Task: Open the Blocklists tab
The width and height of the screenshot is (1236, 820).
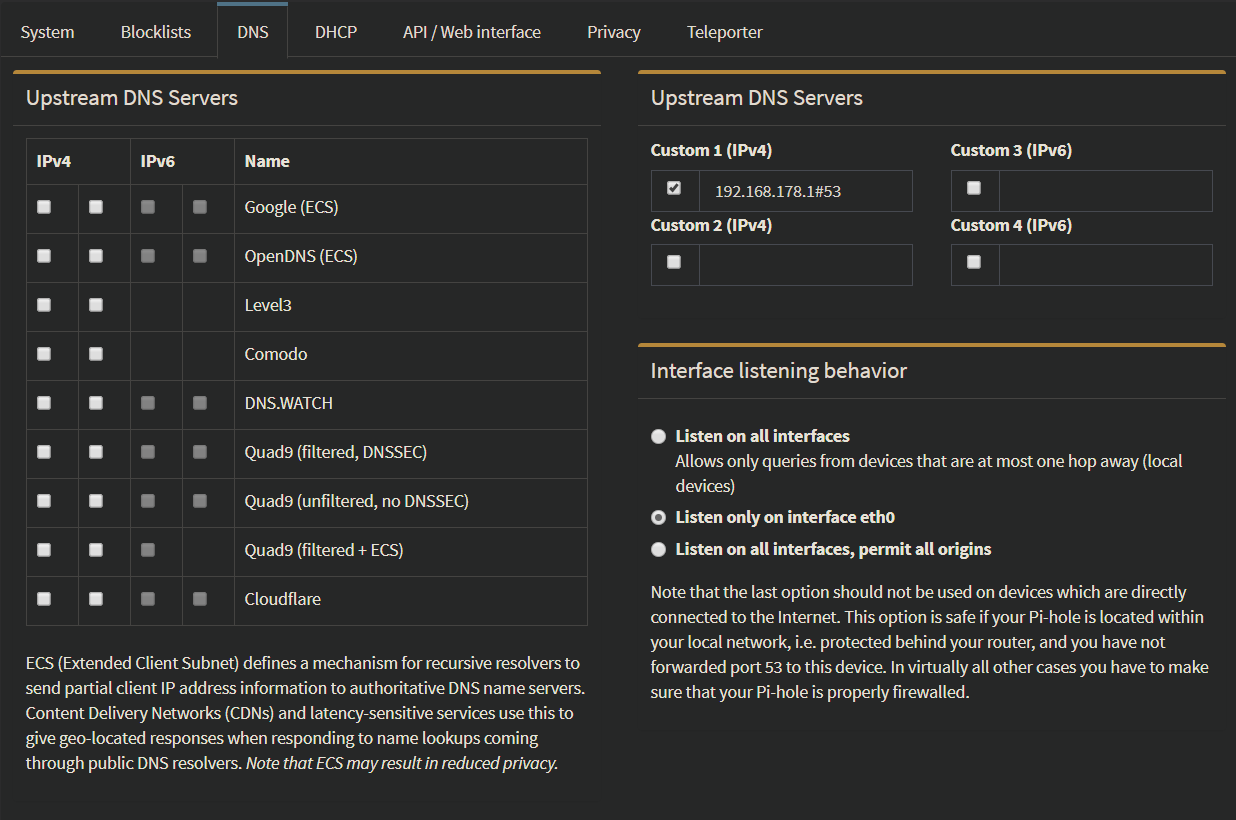Action: (156, 32)
